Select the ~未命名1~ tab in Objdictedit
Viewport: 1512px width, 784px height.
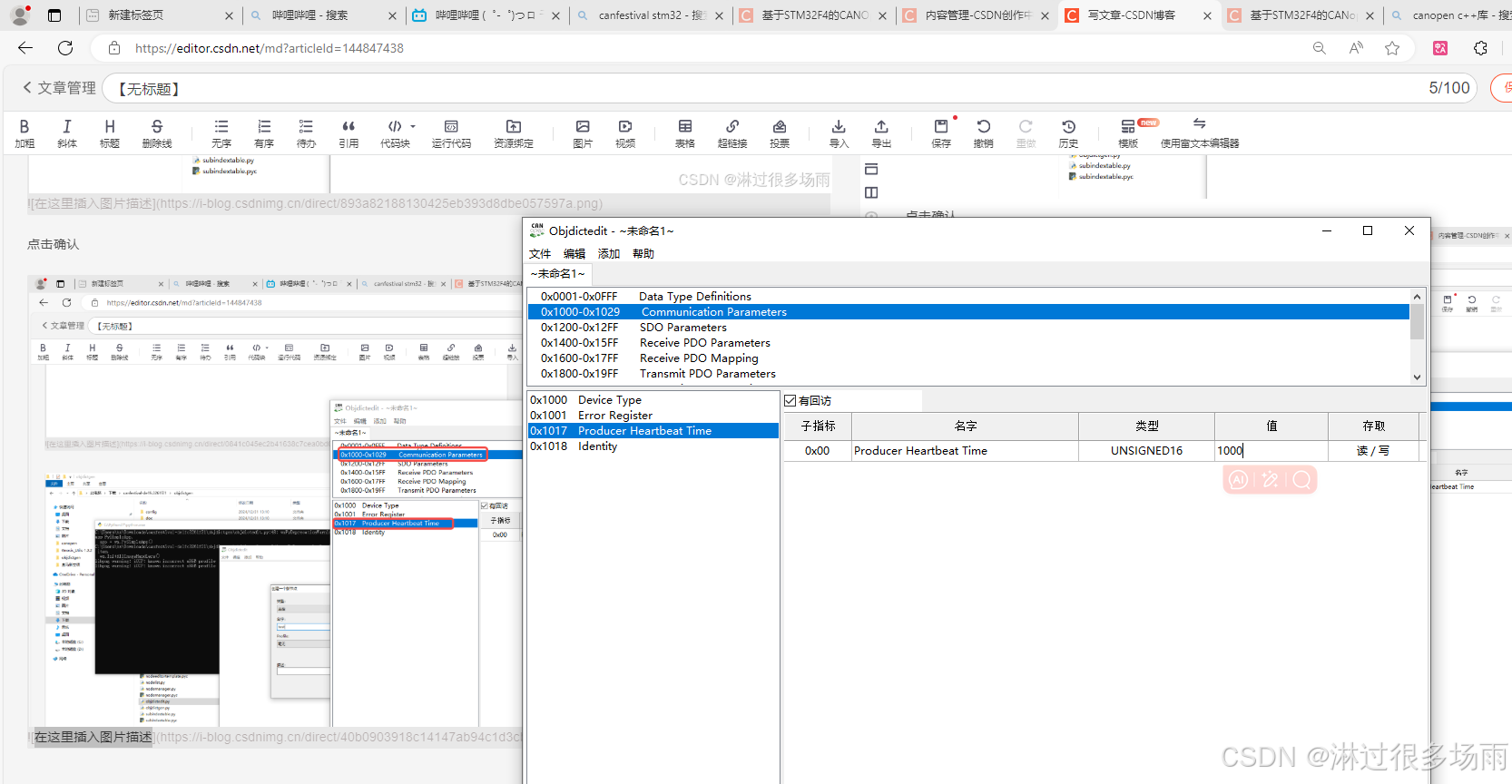point(558,274)
